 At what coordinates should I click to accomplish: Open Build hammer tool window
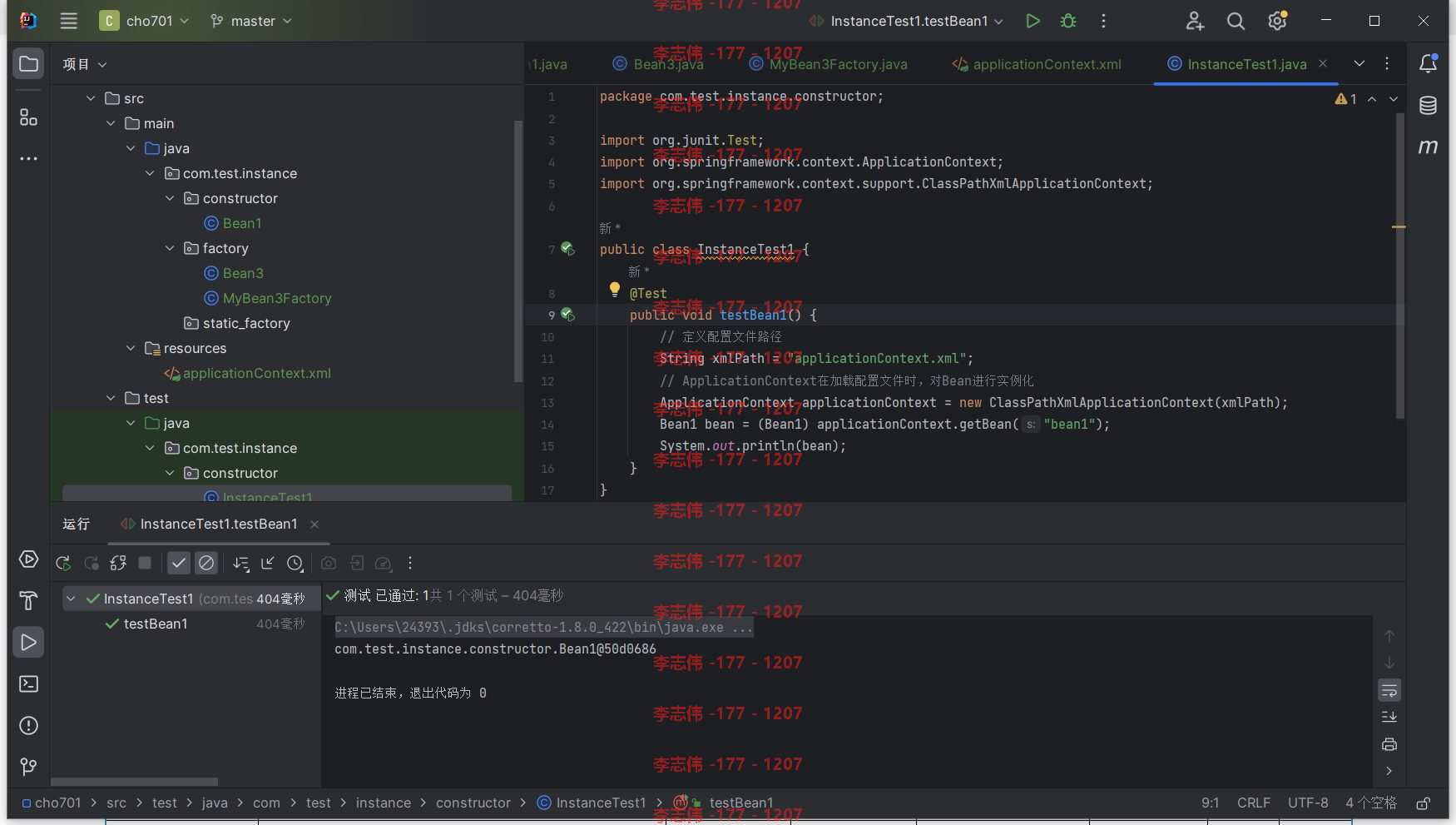tap(28, 600)
